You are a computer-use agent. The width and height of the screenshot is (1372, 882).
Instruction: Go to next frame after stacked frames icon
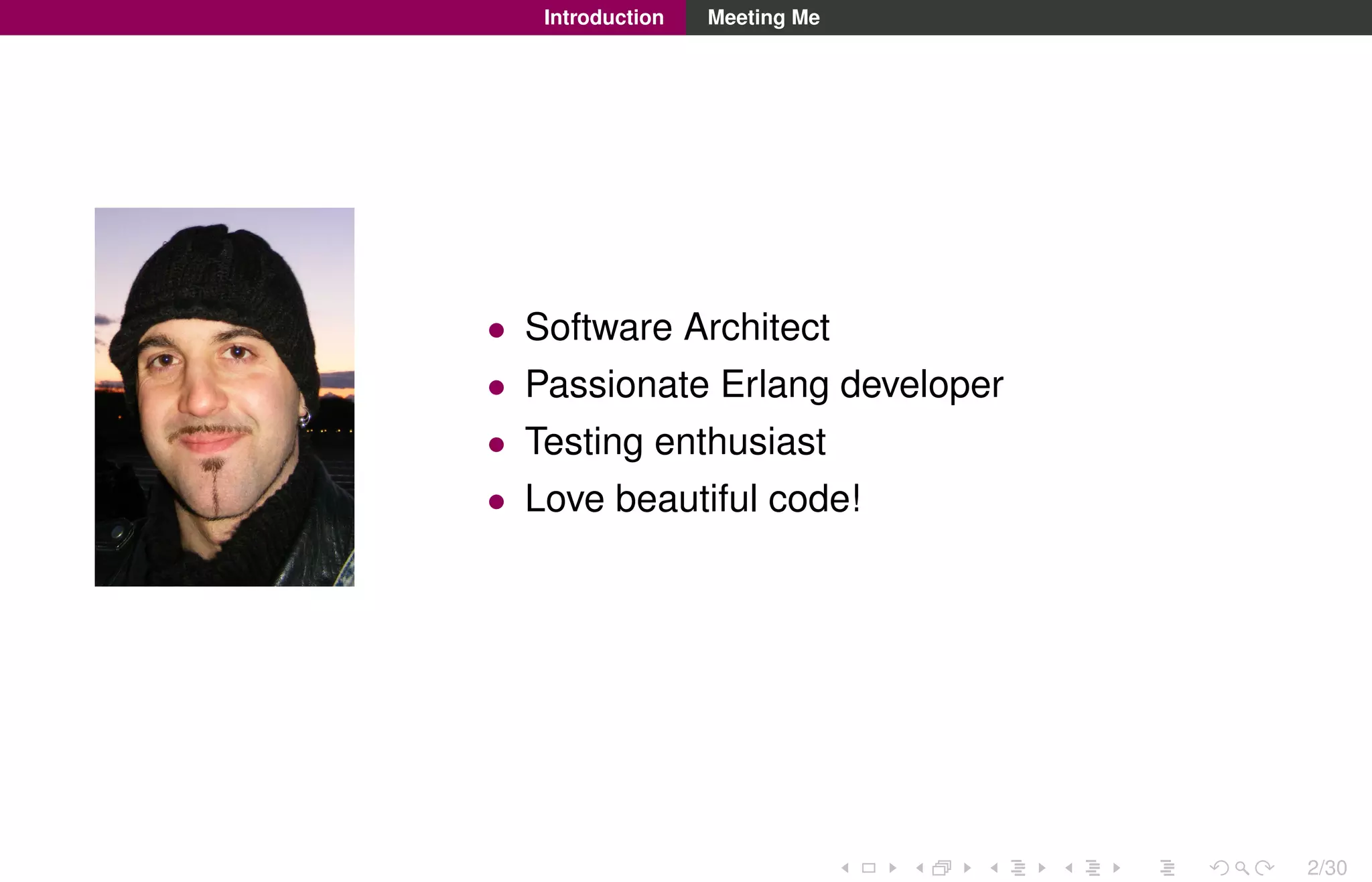(x=967, y=868)
